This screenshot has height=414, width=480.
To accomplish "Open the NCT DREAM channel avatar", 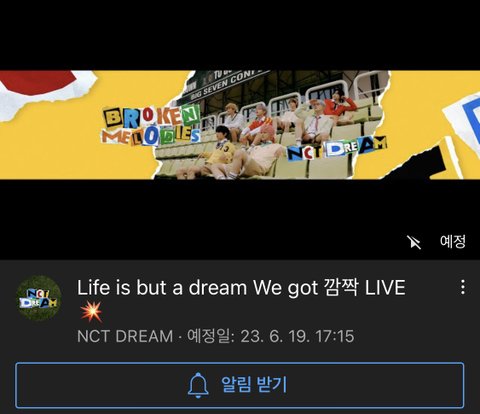I will pyautogui.click(x=39, y=298).
